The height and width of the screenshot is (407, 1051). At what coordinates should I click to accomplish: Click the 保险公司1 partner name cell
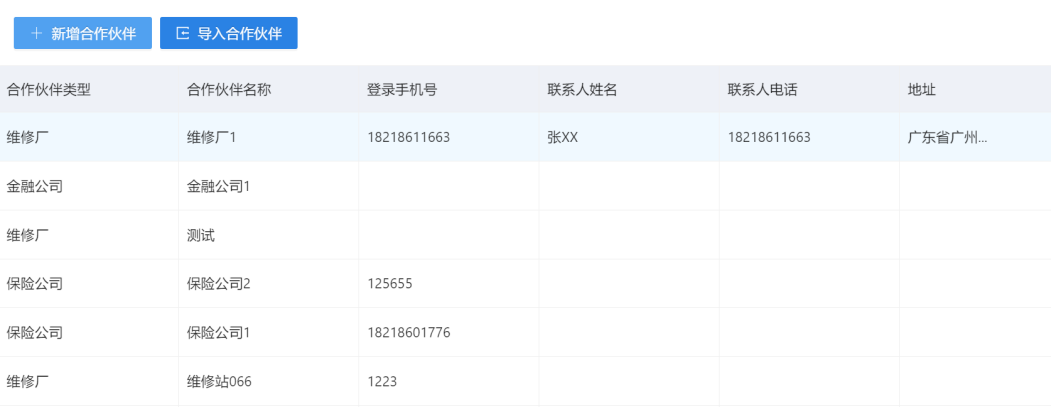click(218, 332)
